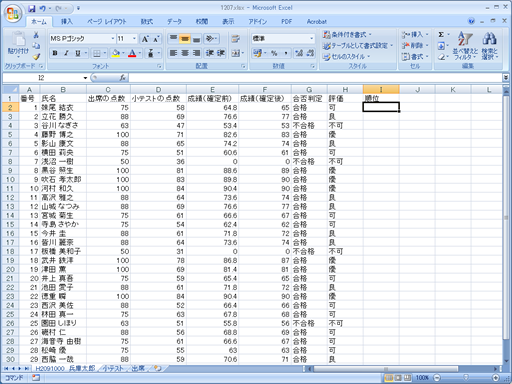Open Sort and Filter tool
Screen dimensions: 512x384
pyautogui.click(x=465, y=46)
